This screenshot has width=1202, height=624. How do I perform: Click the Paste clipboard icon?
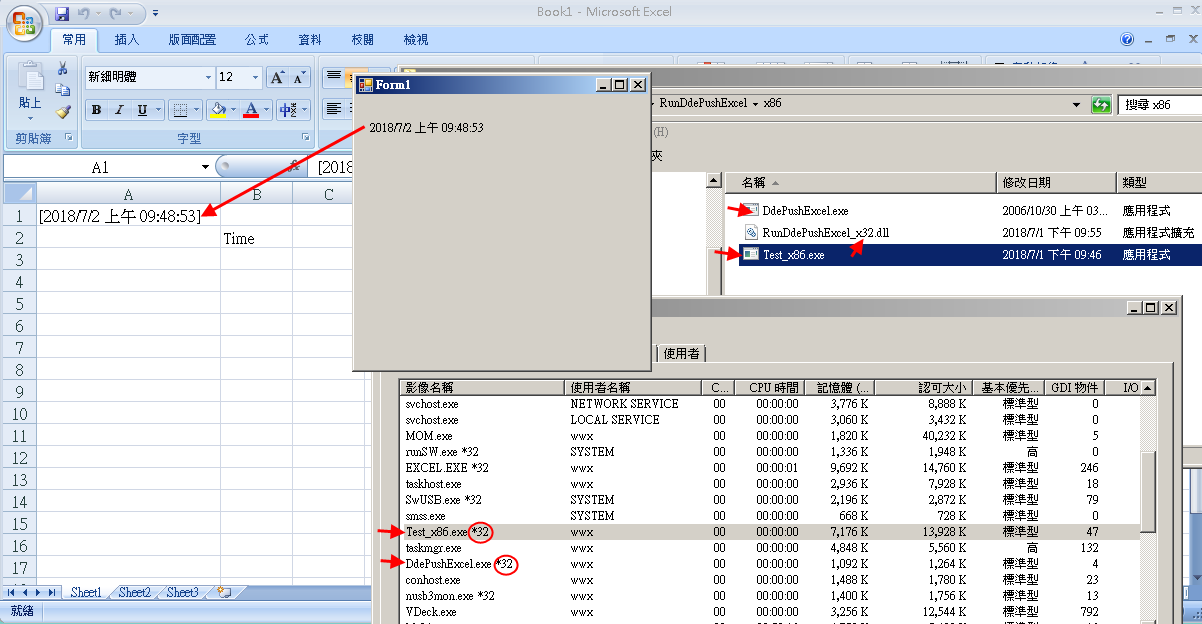(x=31, y=77)
